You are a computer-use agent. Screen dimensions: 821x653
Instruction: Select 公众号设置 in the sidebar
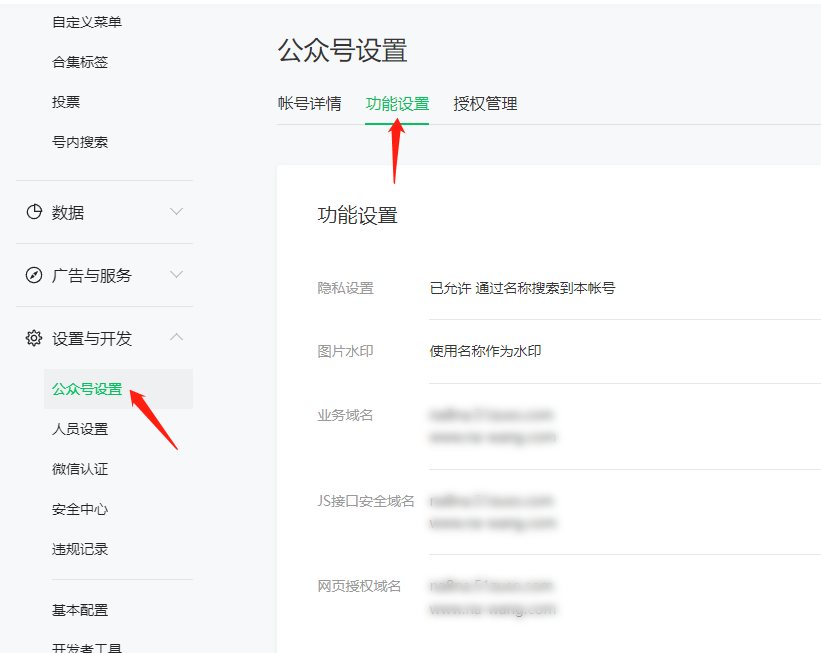pyautogui.click(x=87, y=389)
